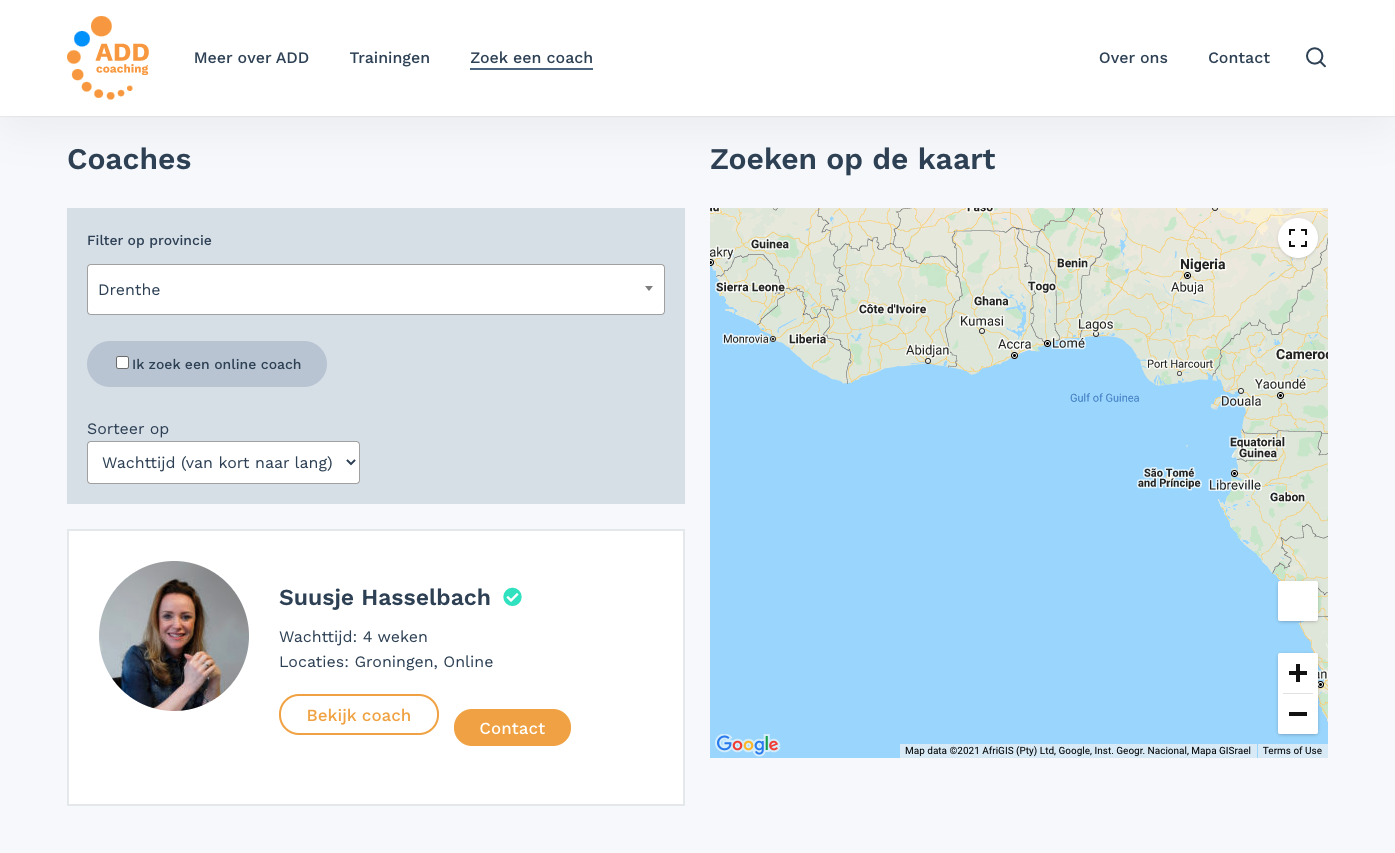Click Suusje Hasselbach's profile photo

(x=174, y=636)
